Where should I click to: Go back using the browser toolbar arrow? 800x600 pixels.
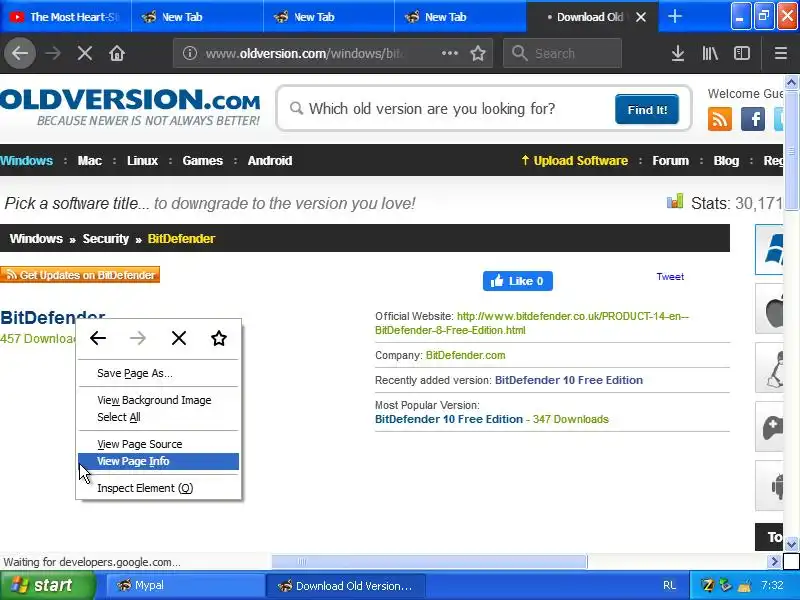tap(20, 53)
